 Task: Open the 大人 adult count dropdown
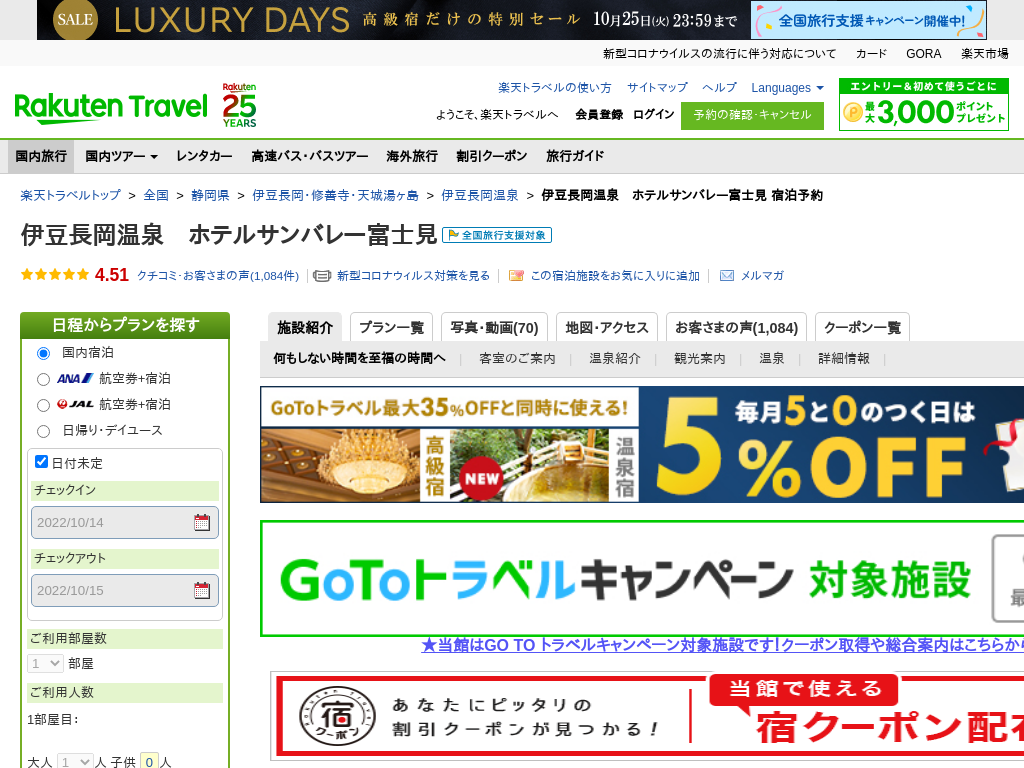tap(75, 761)
